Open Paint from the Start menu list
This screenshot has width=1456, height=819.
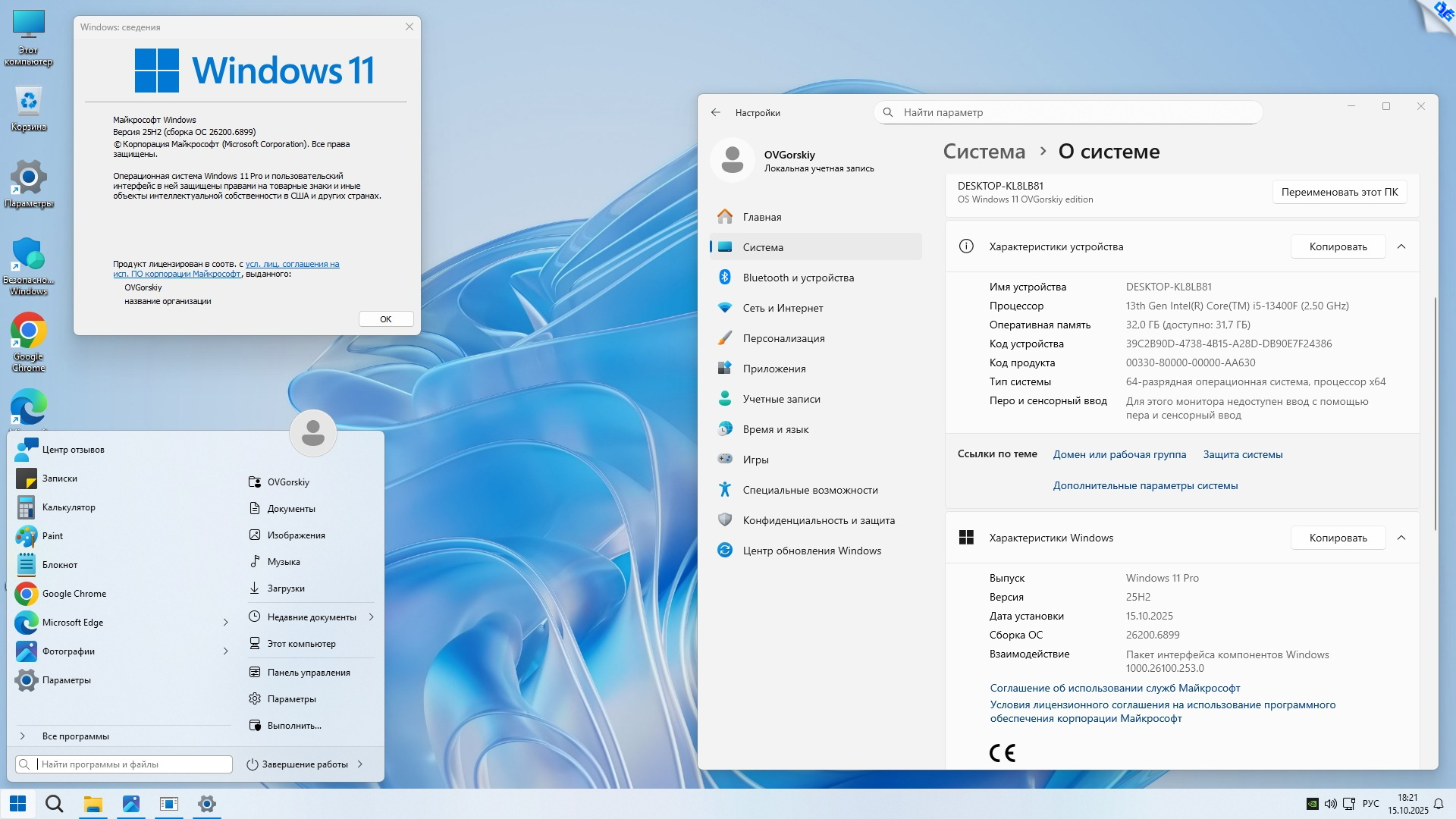pos(52,536)
